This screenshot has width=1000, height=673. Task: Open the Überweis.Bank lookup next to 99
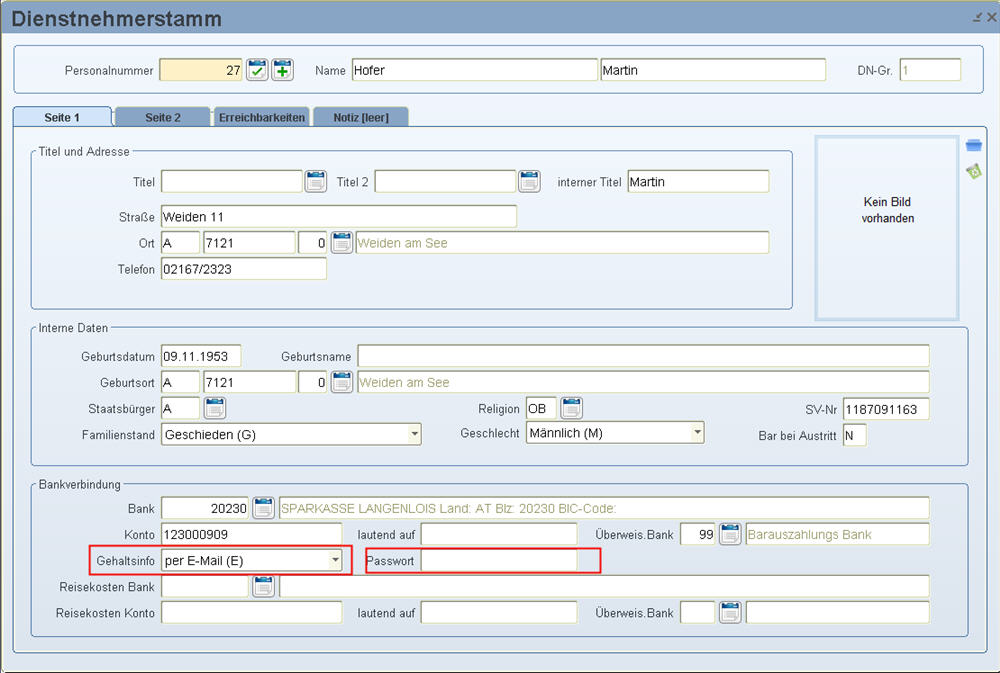coord(730,534)
